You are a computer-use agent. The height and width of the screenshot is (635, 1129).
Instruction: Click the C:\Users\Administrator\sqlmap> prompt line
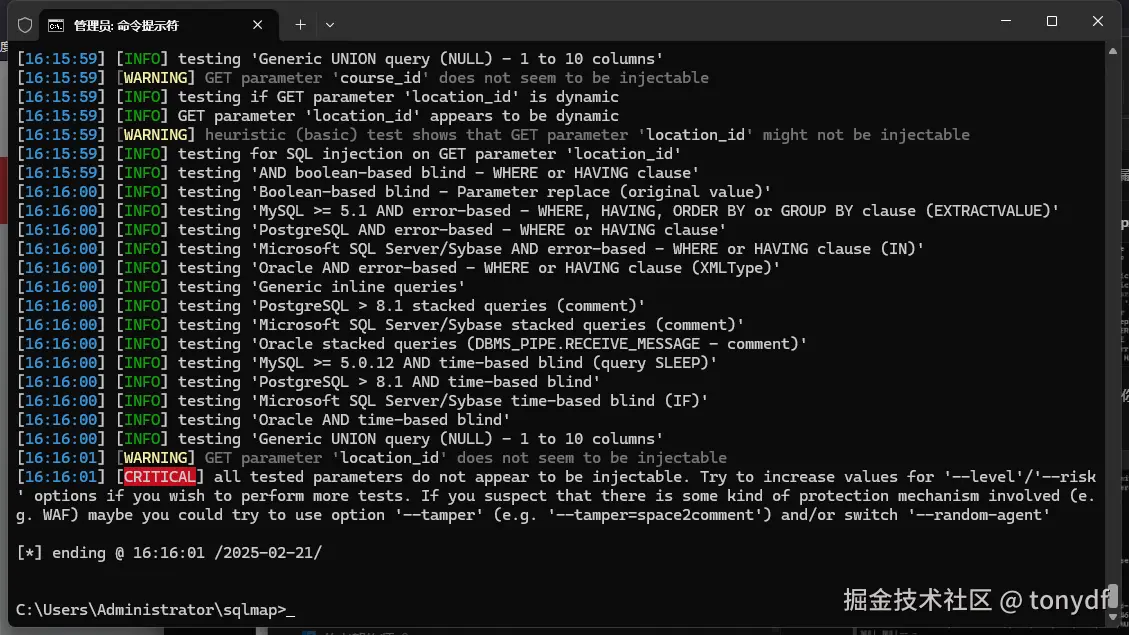pos(155,610)
